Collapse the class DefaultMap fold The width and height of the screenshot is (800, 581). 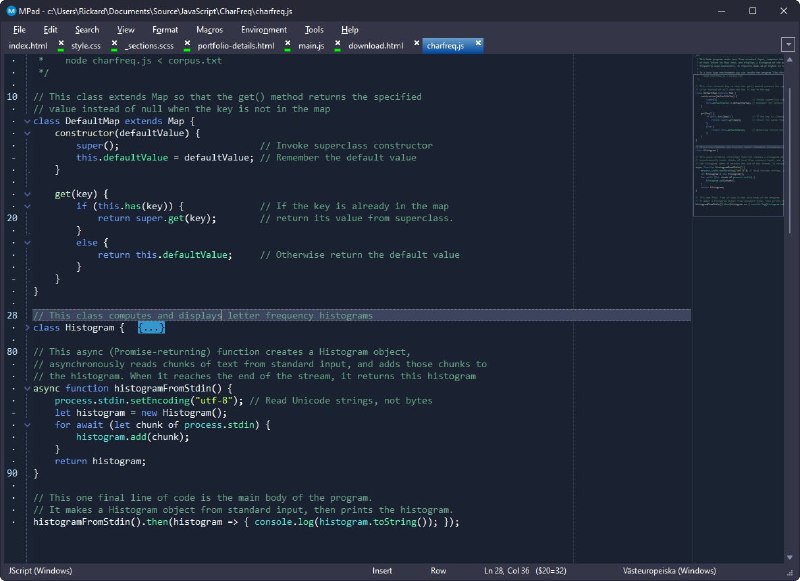point(28,121)
